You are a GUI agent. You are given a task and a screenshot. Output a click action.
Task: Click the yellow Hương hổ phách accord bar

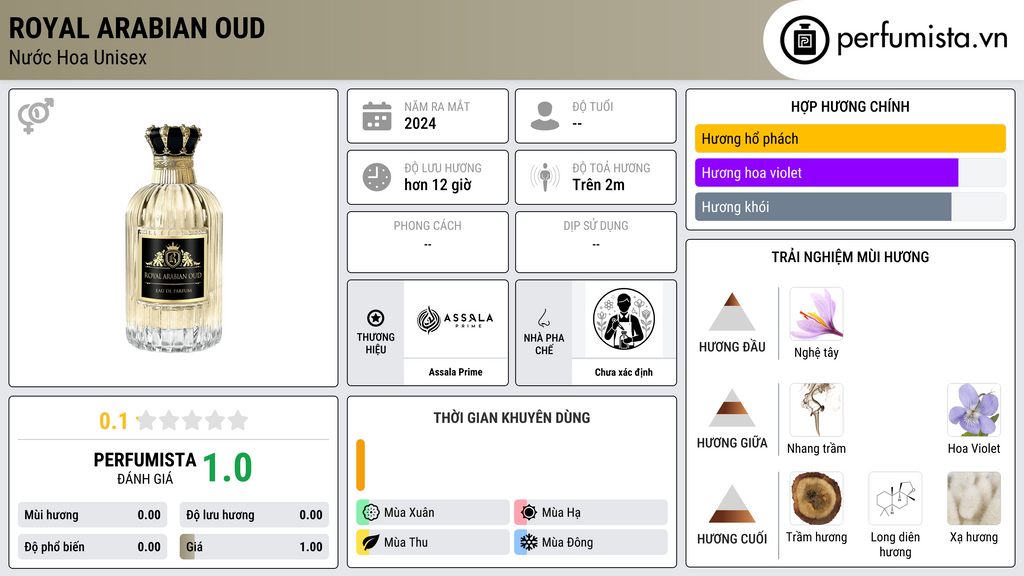click(x=850, y=138)
